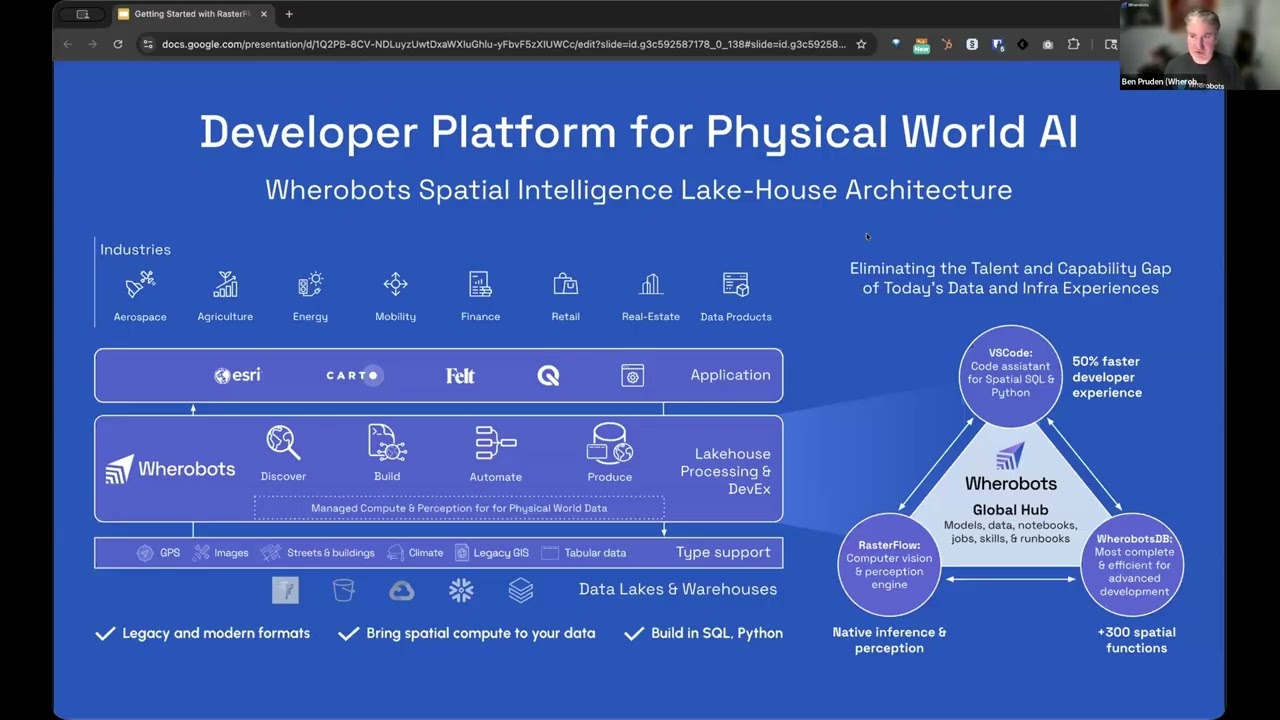Image resolution: width=1280 pixels, height=720 pixels.
Task: Click the Images satellite icon
Action: pos(202,552)
